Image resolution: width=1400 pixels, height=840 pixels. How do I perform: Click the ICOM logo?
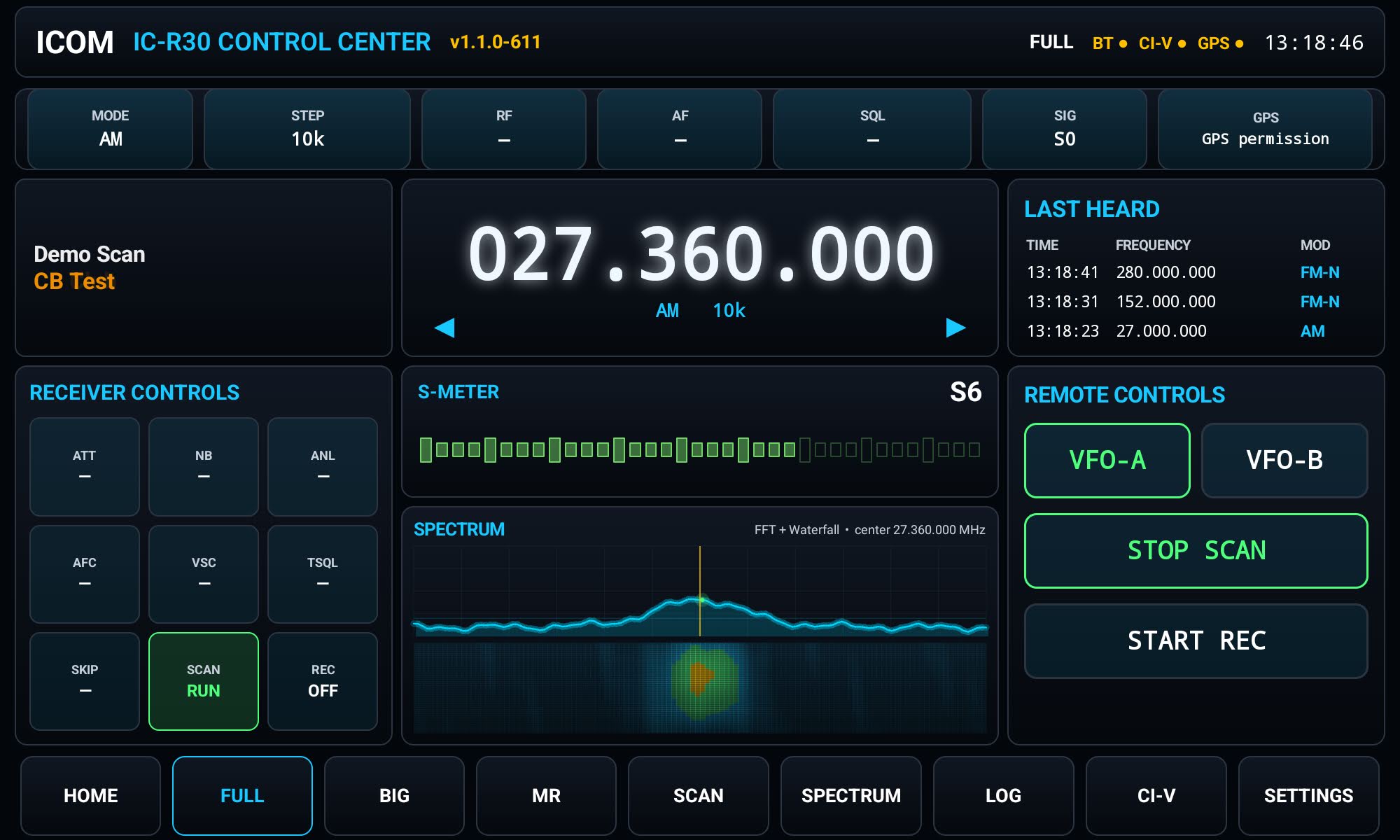pyautogui.click(x=75, y=43)
